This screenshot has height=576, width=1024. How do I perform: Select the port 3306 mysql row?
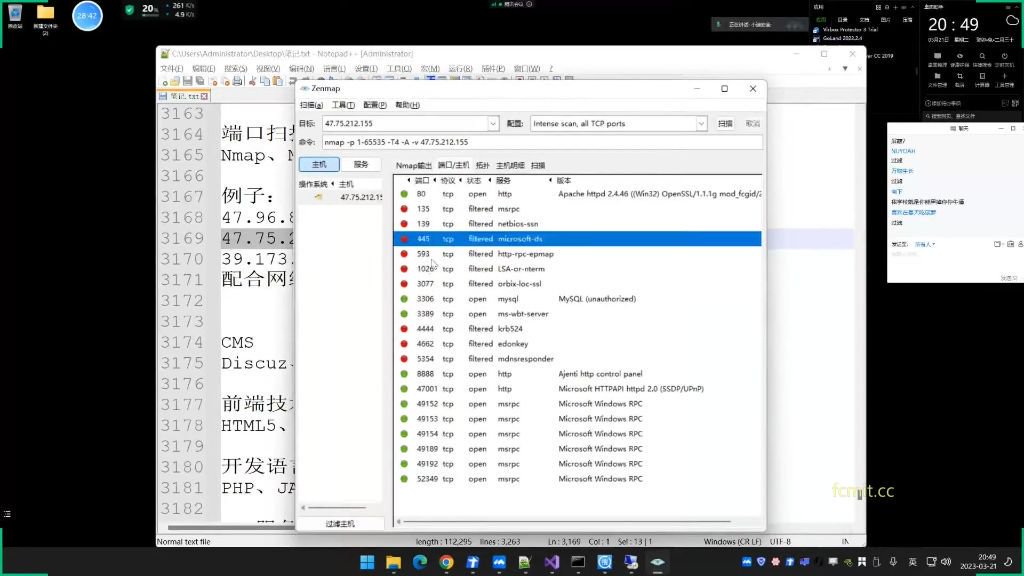click(577, 299)
